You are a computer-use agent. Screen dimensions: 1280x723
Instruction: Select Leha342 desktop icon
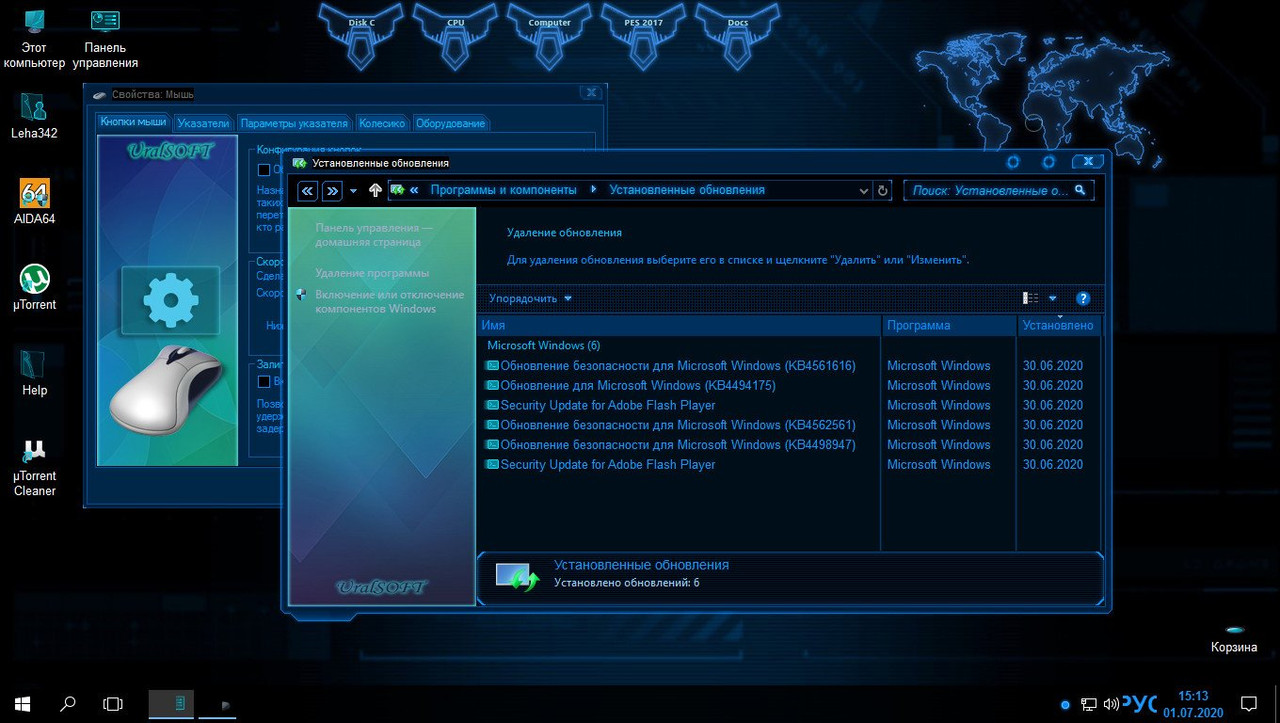pos(34,115)
